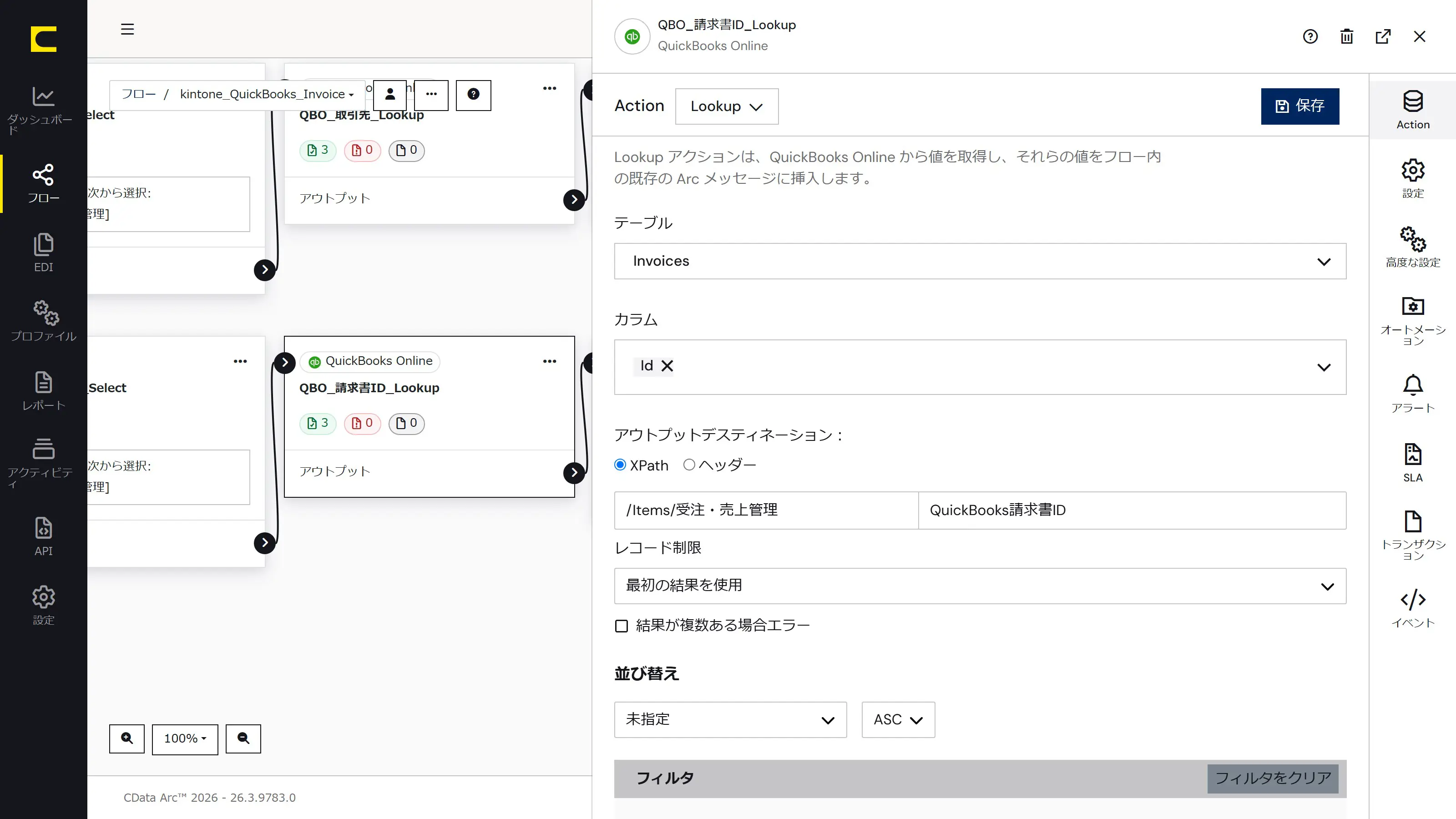Open the 未指定 sort column dropdown
Image resolution: width=1456 pixels, height=819 pixels.
[x=730, y=719]
